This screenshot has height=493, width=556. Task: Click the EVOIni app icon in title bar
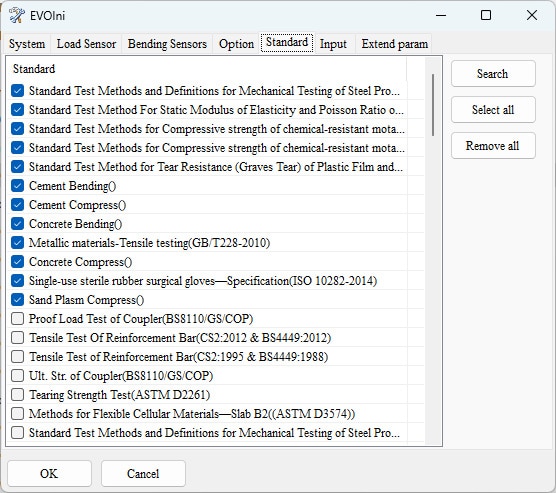(x=17, y=15)
